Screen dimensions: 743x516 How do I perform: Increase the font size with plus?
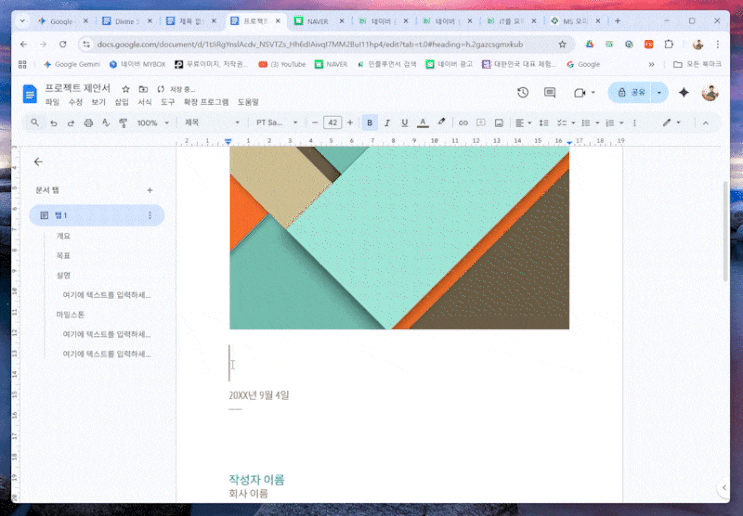click(x=350, y=123)
